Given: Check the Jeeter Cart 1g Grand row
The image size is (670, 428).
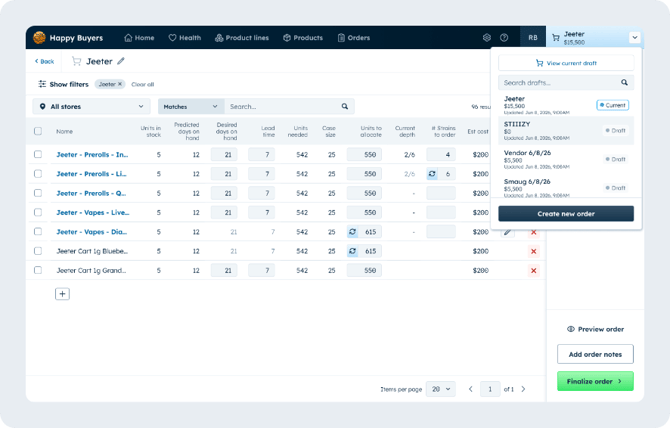Looking at the screenshot, I should (38, 270).
